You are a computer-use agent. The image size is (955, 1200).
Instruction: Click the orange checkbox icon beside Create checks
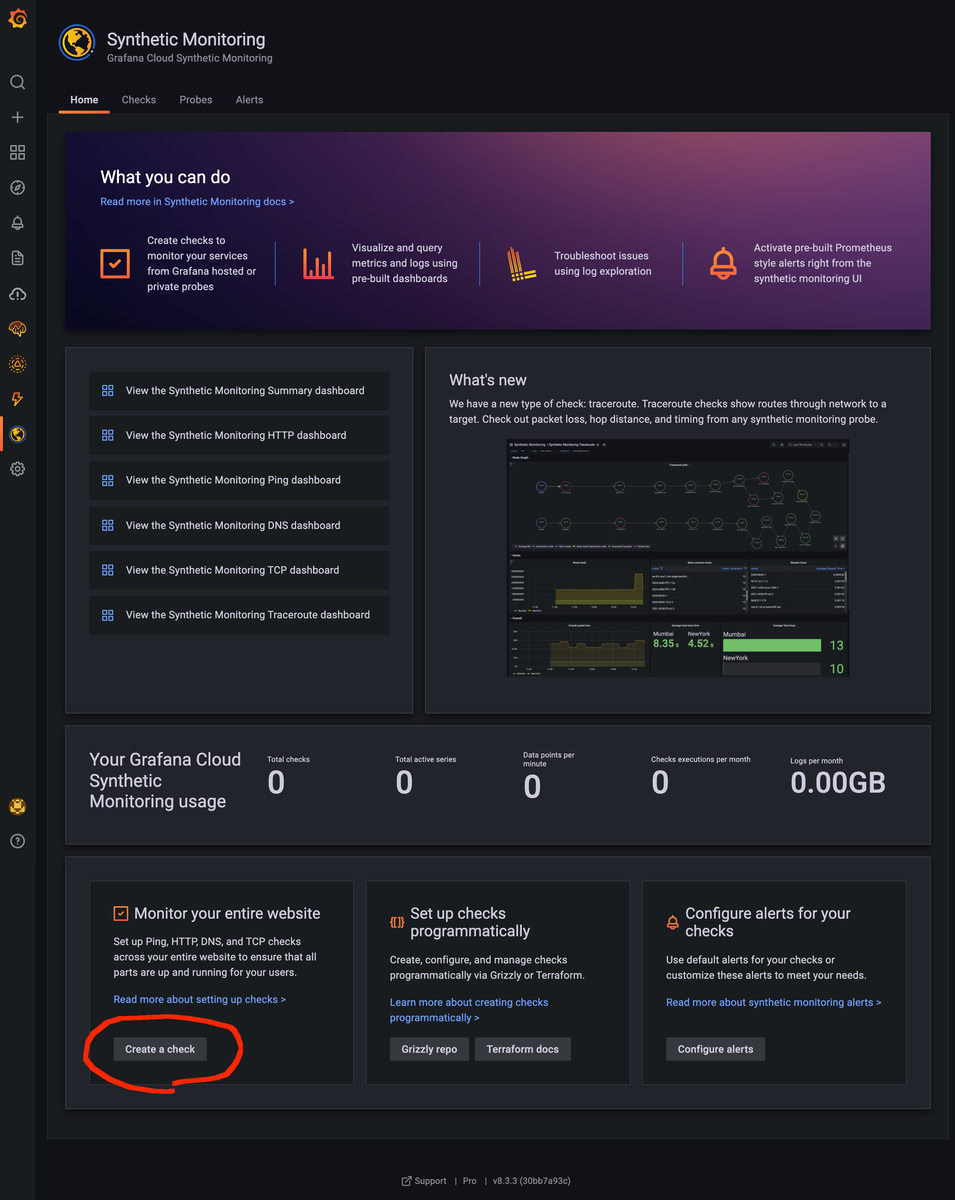pos(115,264)
